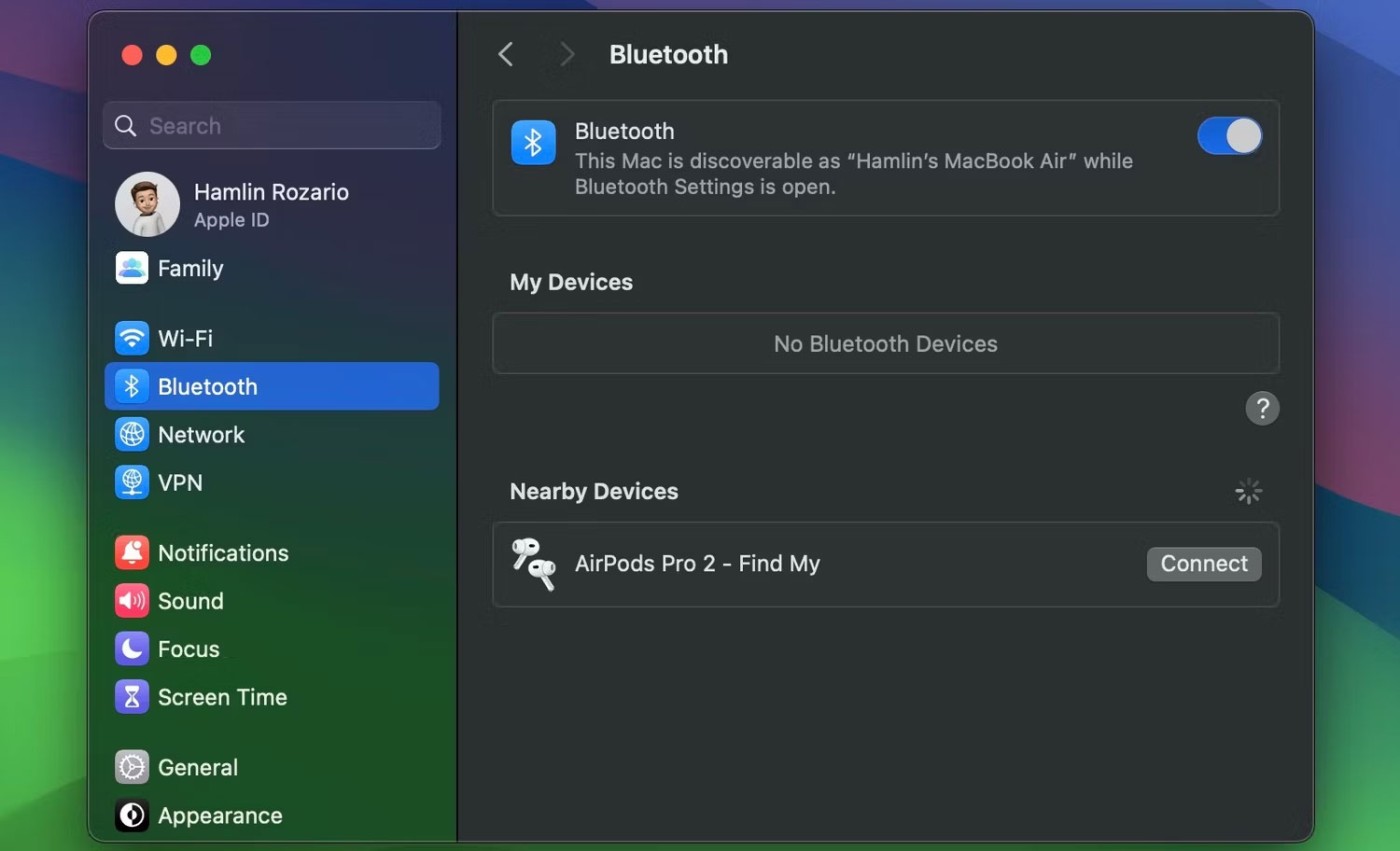Click the Network globe icon
1400x851 pixels.
point(132,435)
